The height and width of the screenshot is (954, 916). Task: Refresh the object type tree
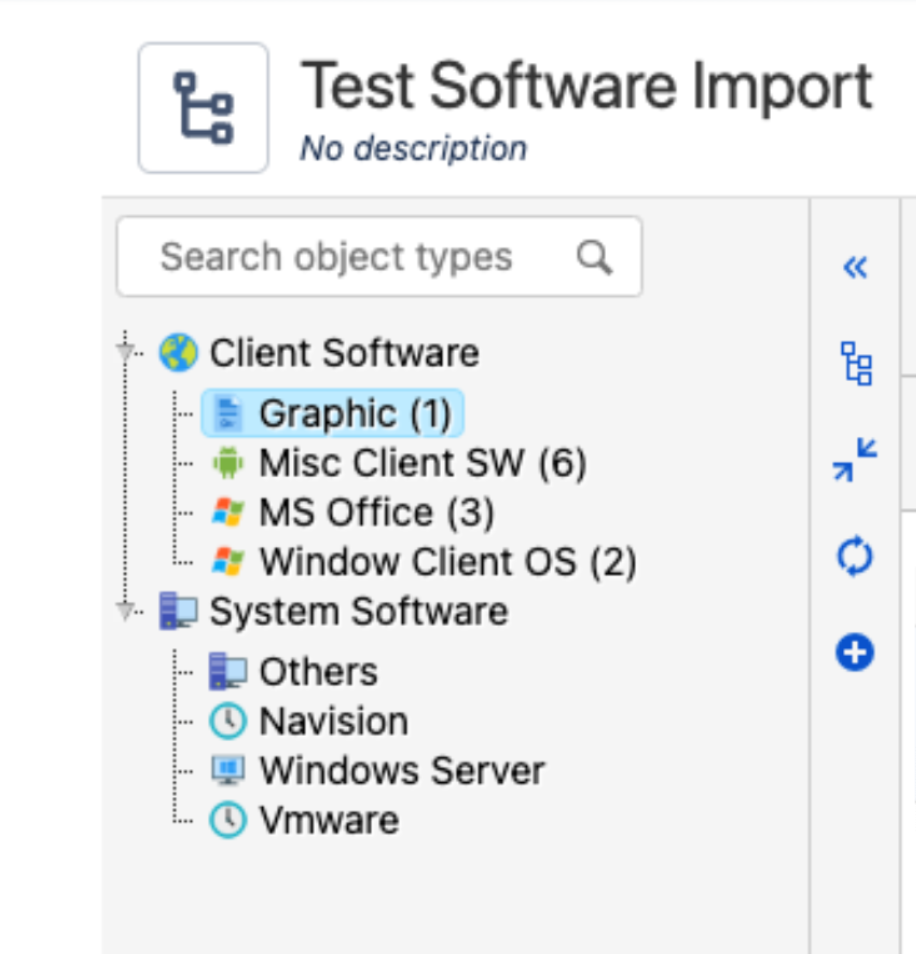[855, 555]
